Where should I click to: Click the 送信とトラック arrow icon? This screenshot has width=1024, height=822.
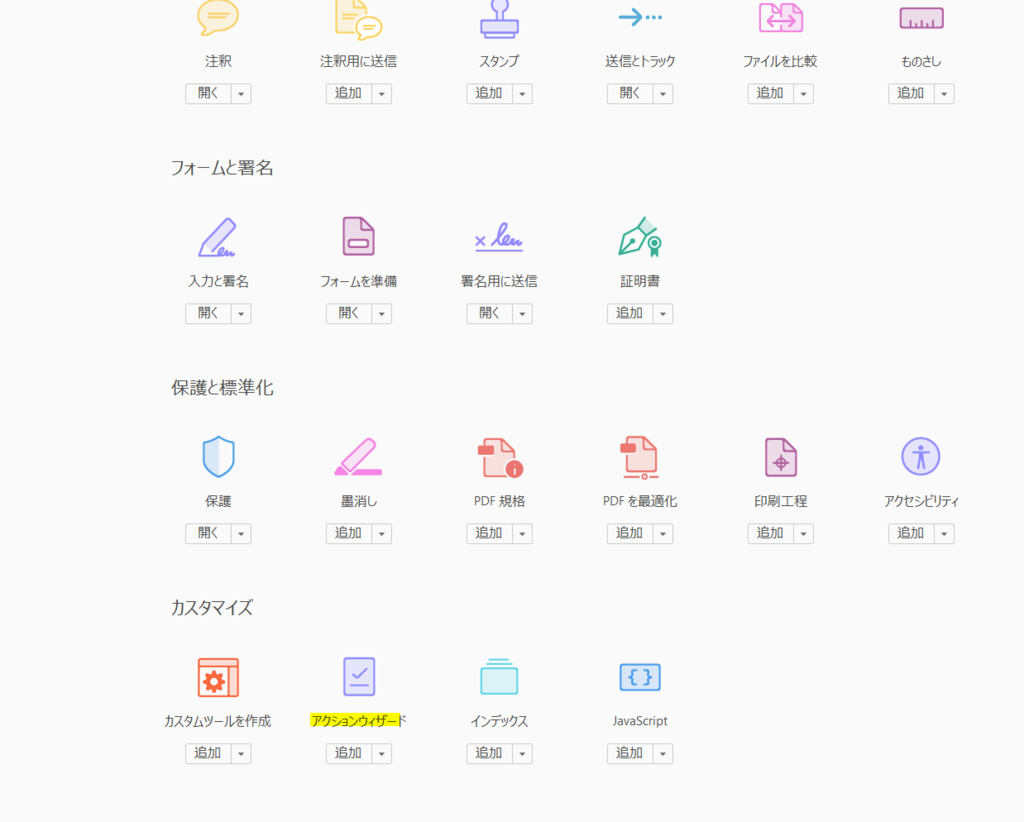640,17
